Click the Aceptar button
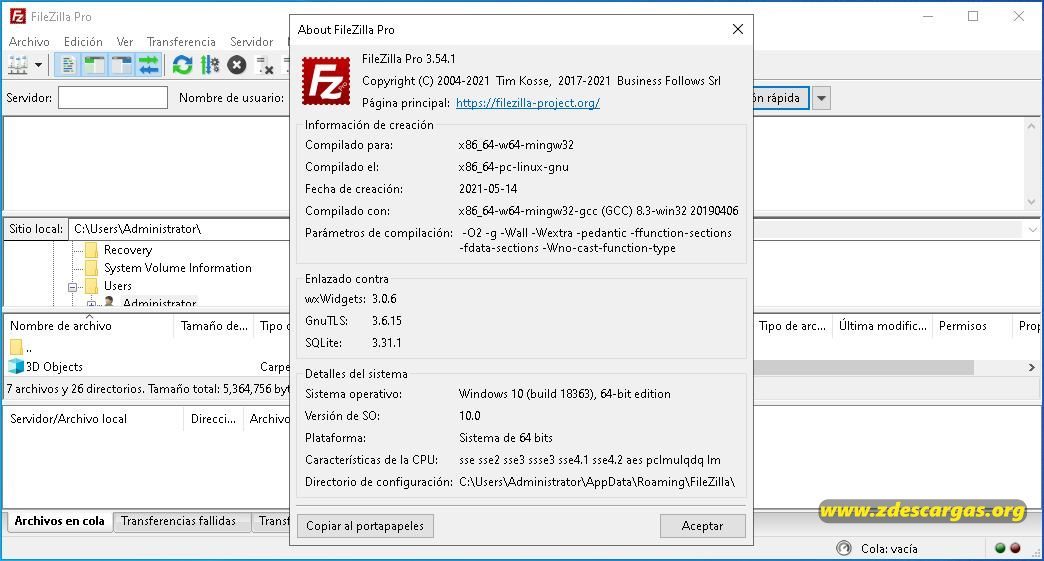This screenshot has height=561, width=1044. tap(702, 526)
